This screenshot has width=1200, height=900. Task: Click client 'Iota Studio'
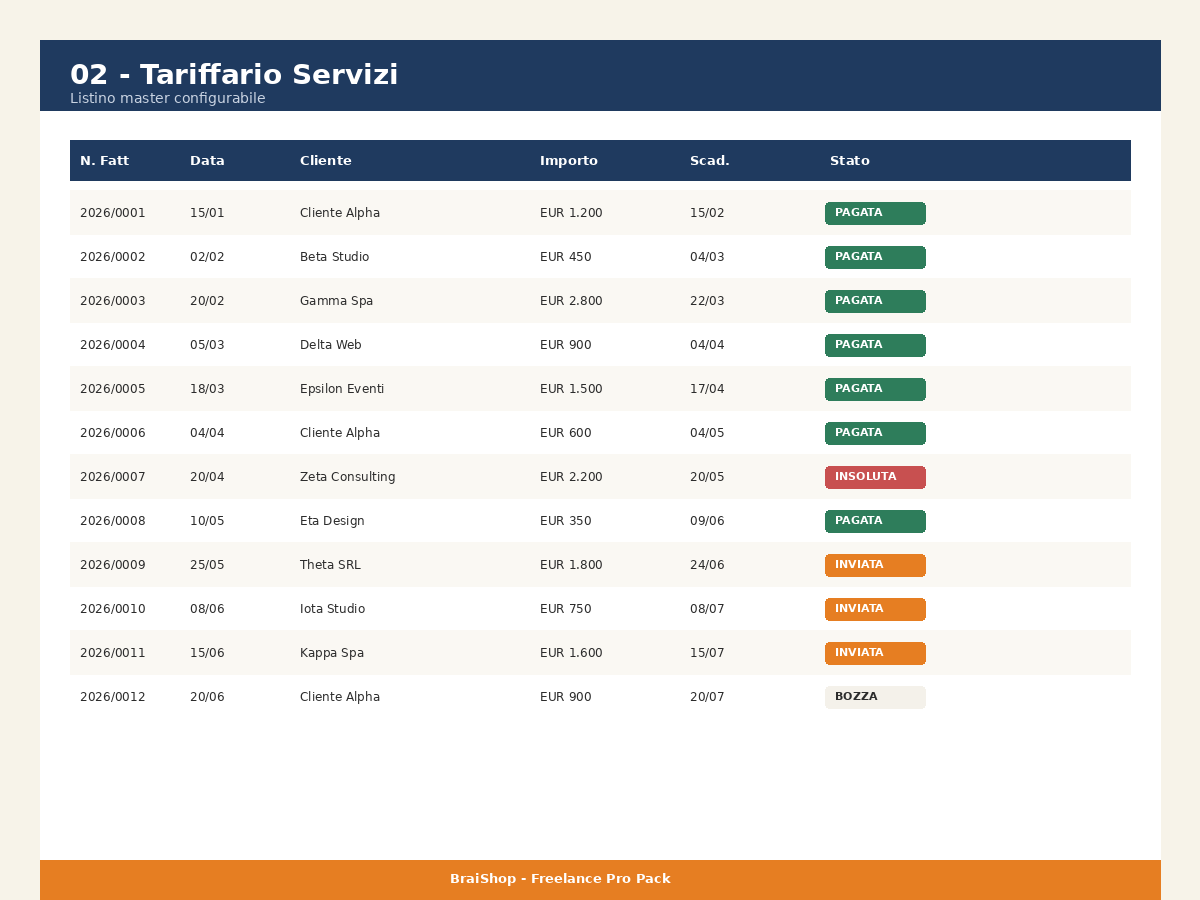click(x=333, y=609)
